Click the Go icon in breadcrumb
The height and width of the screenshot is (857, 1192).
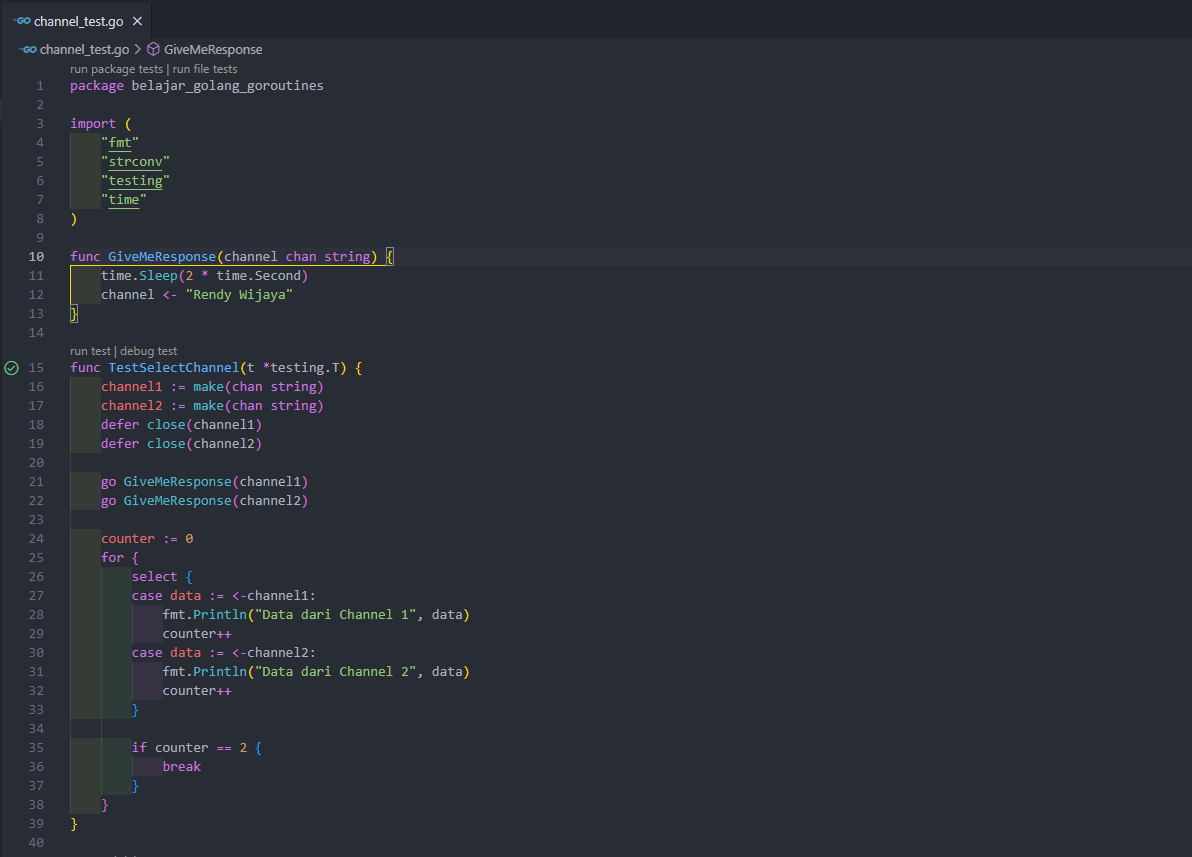coord(28,49)
